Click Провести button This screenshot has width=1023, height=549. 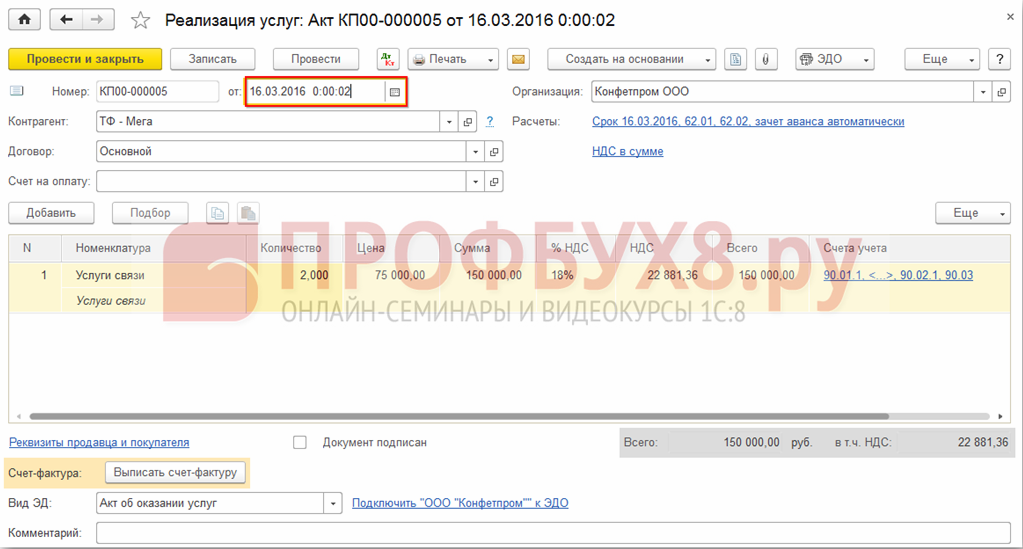point(316,59)
